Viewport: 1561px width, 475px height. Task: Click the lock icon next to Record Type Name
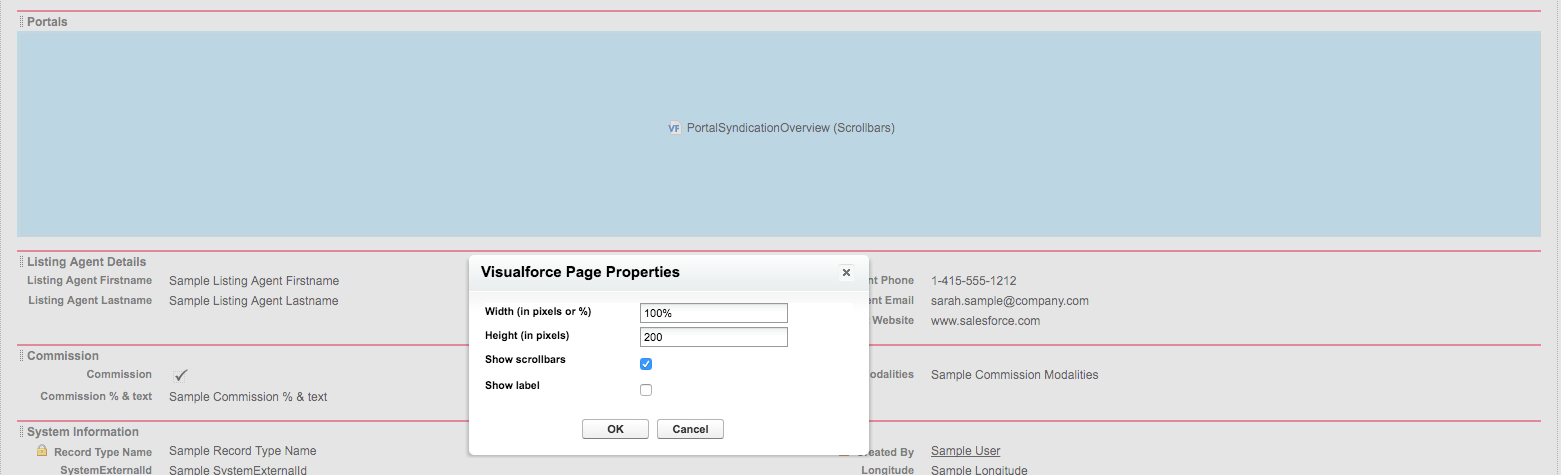pos(42,451)
